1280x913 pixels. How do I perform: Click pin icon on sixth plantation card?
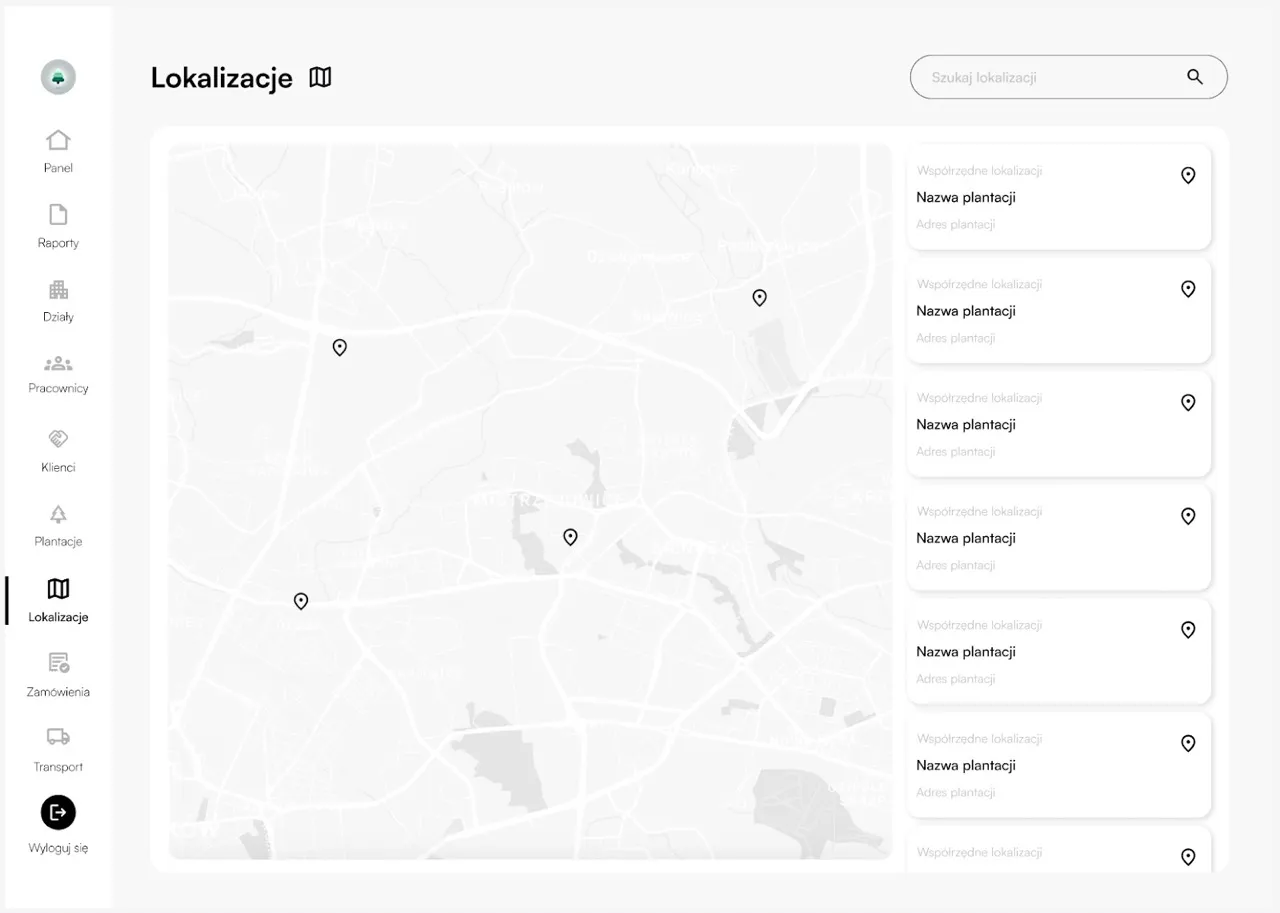(x=1188, y=744)
